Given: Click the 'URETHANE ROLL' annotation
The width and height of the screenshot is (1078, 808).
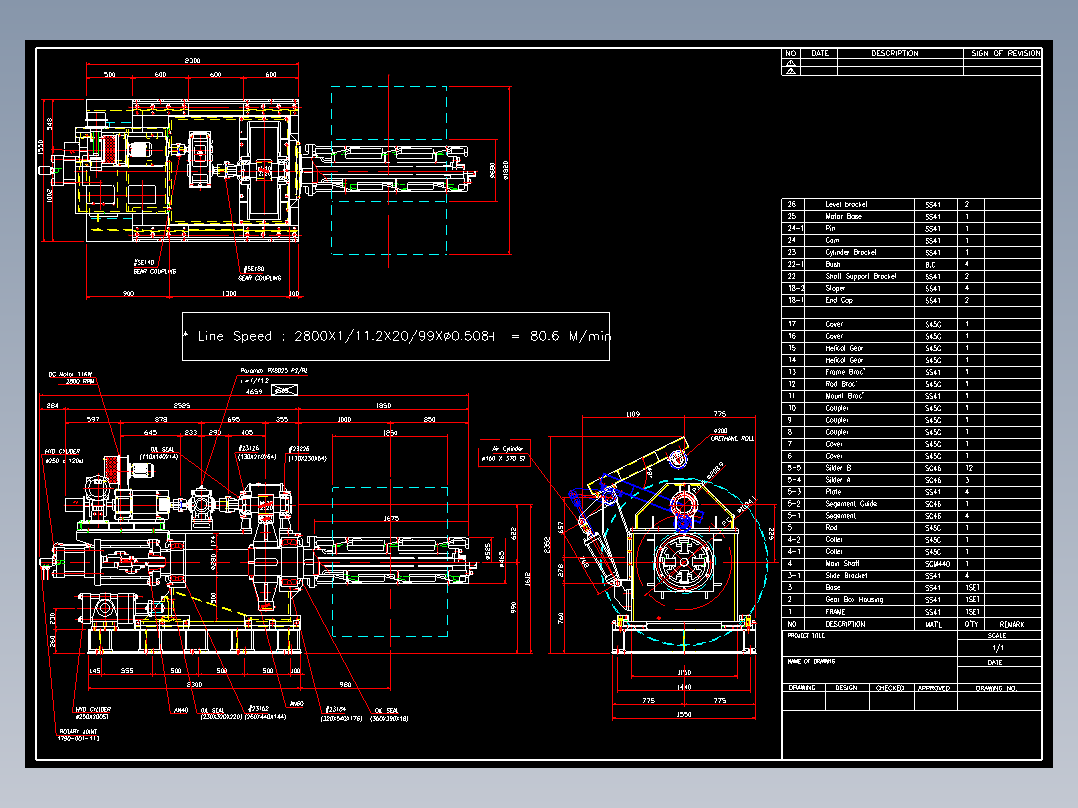Looking at the screenshot, I should pos(732,439).
